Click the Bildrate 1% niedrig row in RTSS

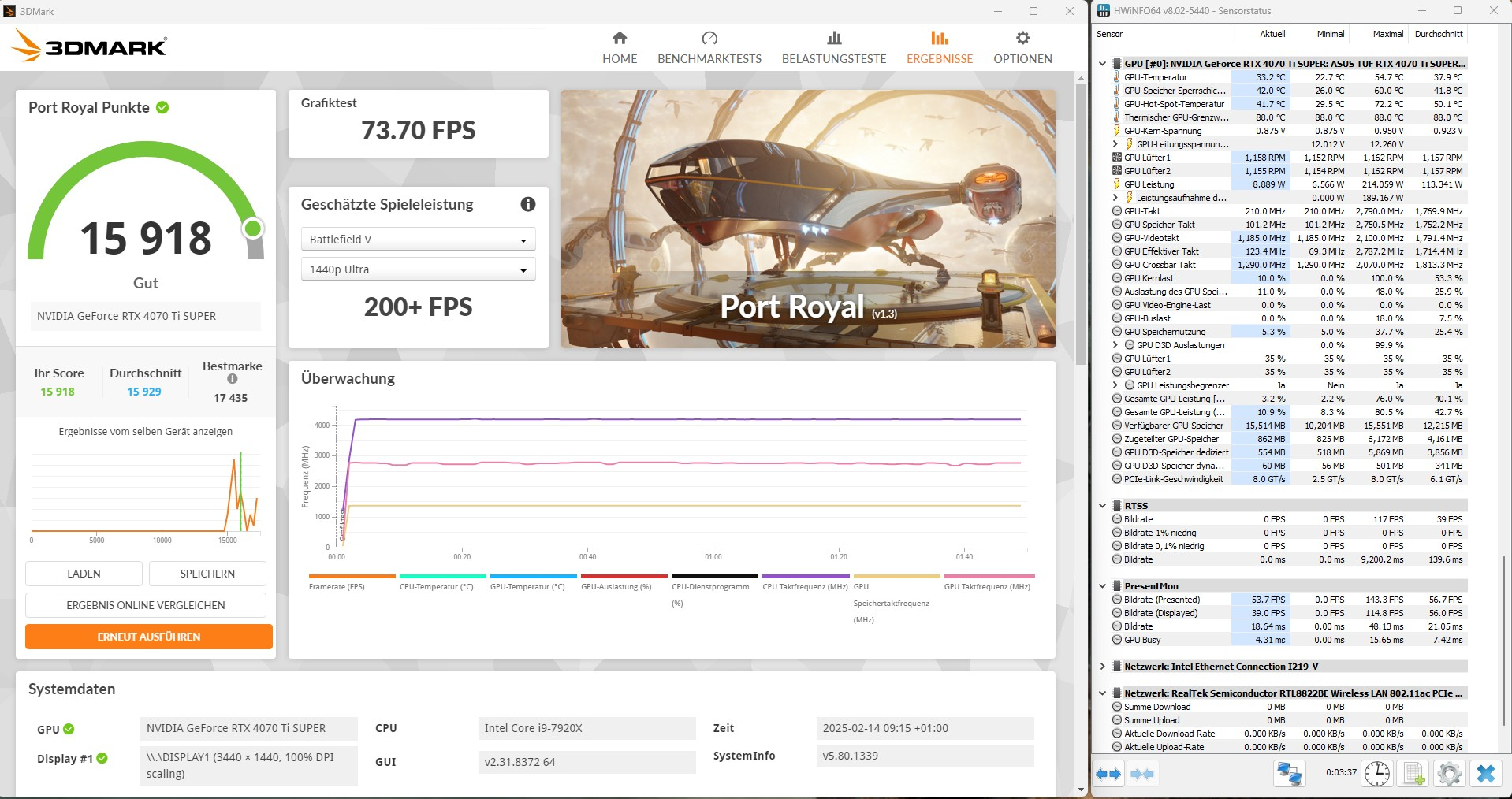1289,533
